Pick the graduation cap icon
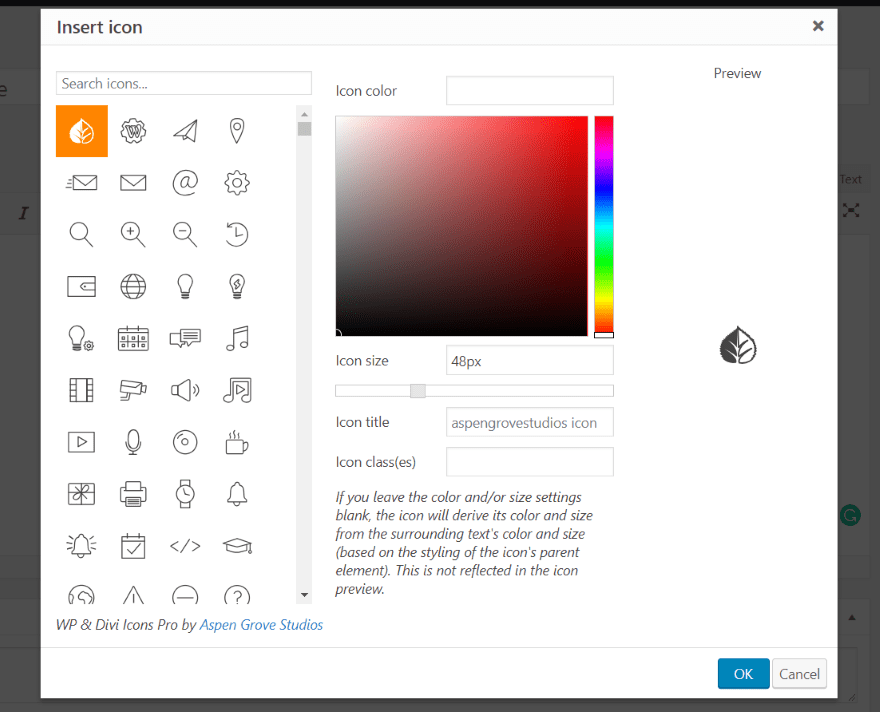Viewport: 880px width, 712px height. click(237, 545)
